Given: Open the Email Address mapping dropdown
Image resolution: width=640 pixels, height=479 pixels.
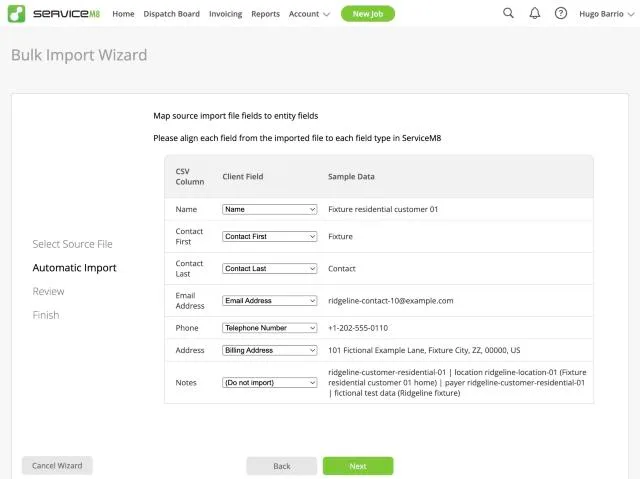Looking at the screenshot, I should coord(269,301).
